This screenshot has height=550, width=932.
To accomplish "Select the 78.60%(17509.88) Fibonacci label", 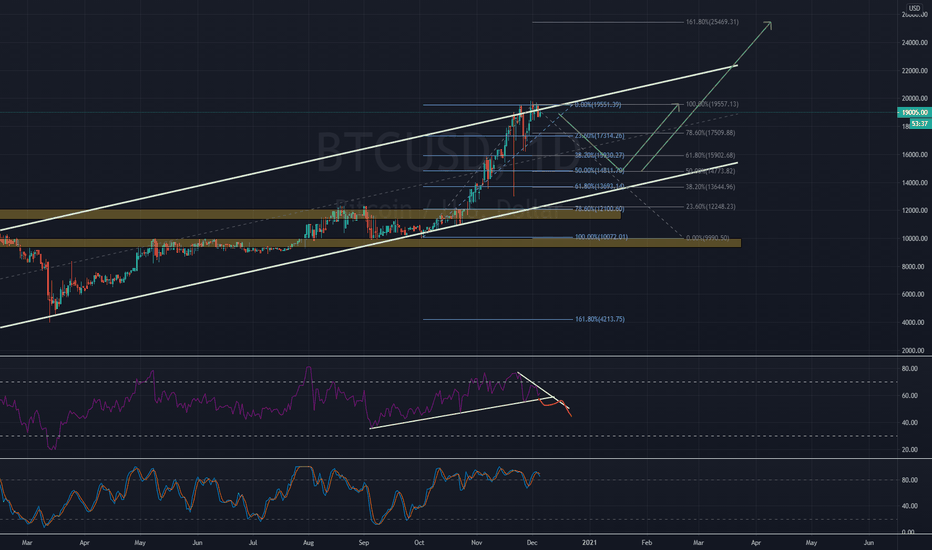I will point(710,133).
